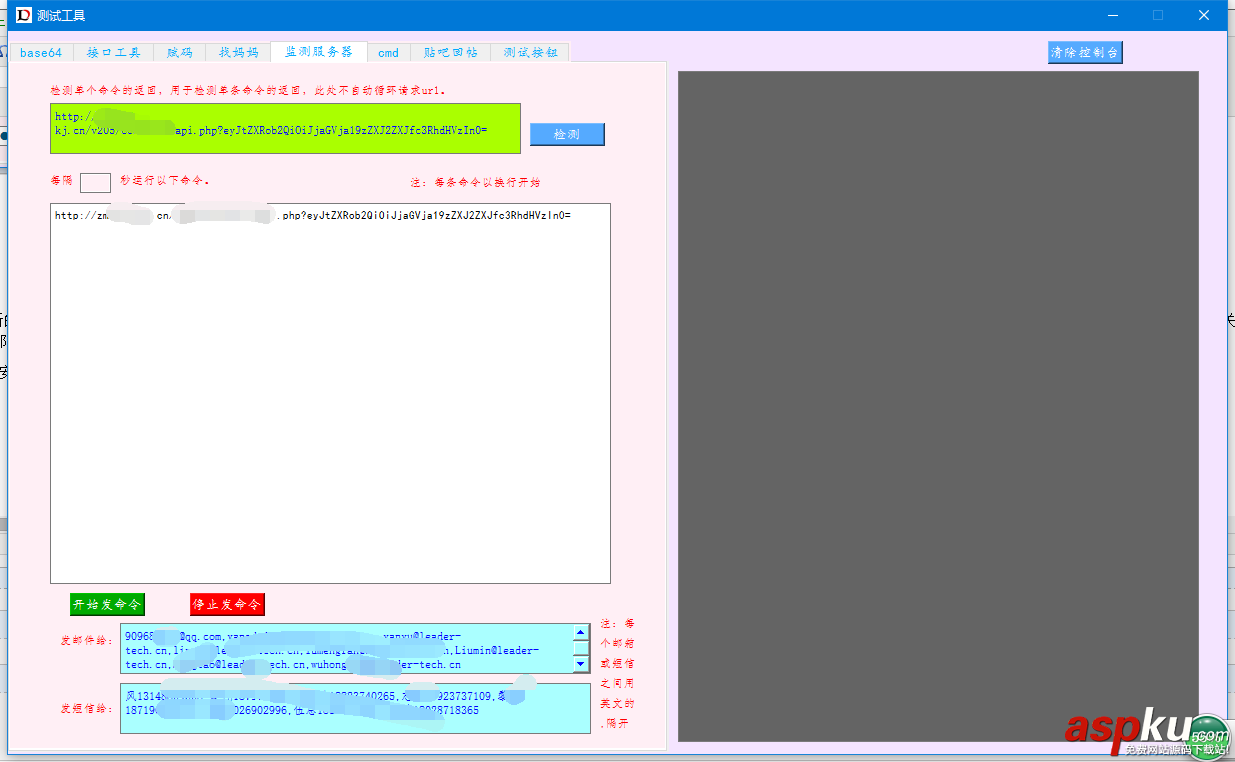The image size is (1235, 762).
Task: Click the interval seconds input box after 每隔
Action: point(94,182)
